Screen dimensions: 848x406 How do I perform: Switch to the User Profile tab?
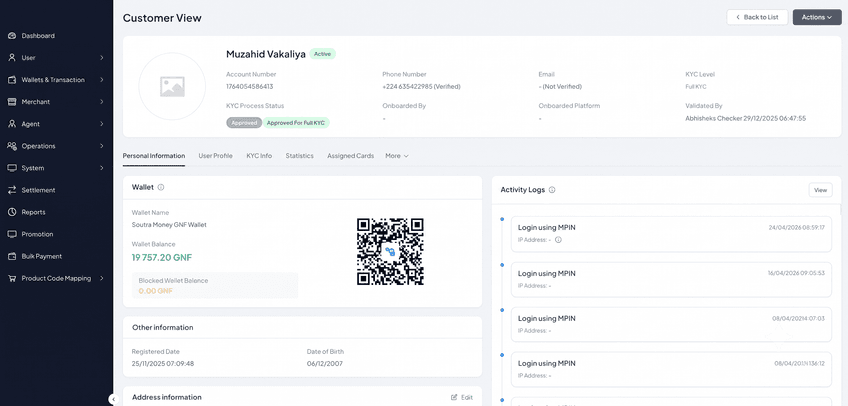215,156
